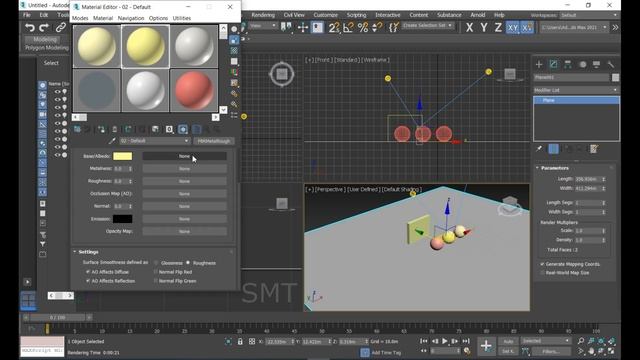The image size is (640, 360).
Task: Constrain transform to X axis
Action: pos(469,27)
